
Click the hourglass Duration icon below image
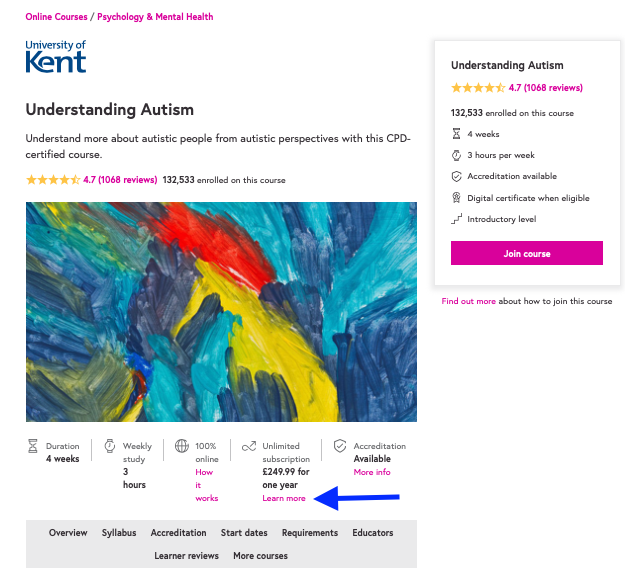click(x=33, y=446)
